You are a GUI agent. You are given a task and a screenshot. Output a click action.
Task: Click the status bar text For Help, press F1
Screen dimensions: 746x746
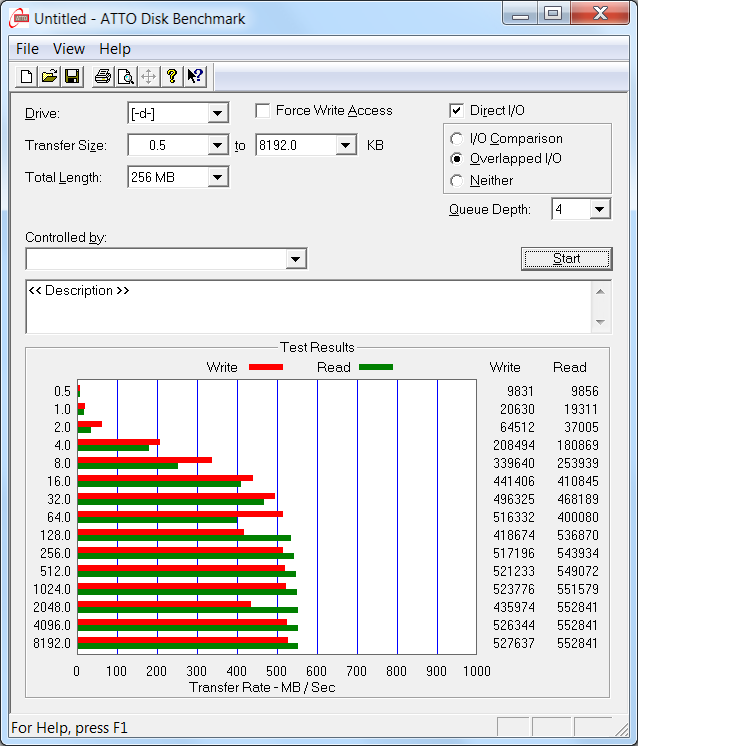point(69,728)
